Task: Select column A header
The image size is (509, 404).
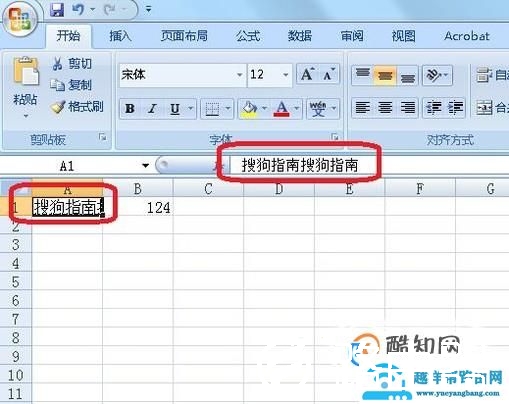Action: tap(67, 189)
